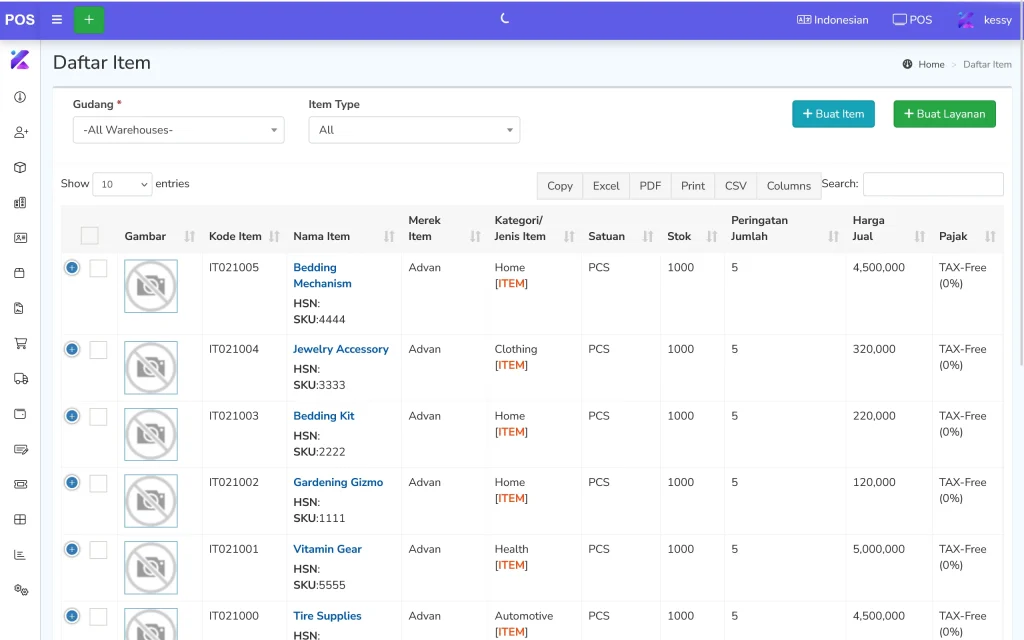The image size is (1024, 640).
Task: Toggle the hamburger sidebar menu
Action: (x=57, y=20)
